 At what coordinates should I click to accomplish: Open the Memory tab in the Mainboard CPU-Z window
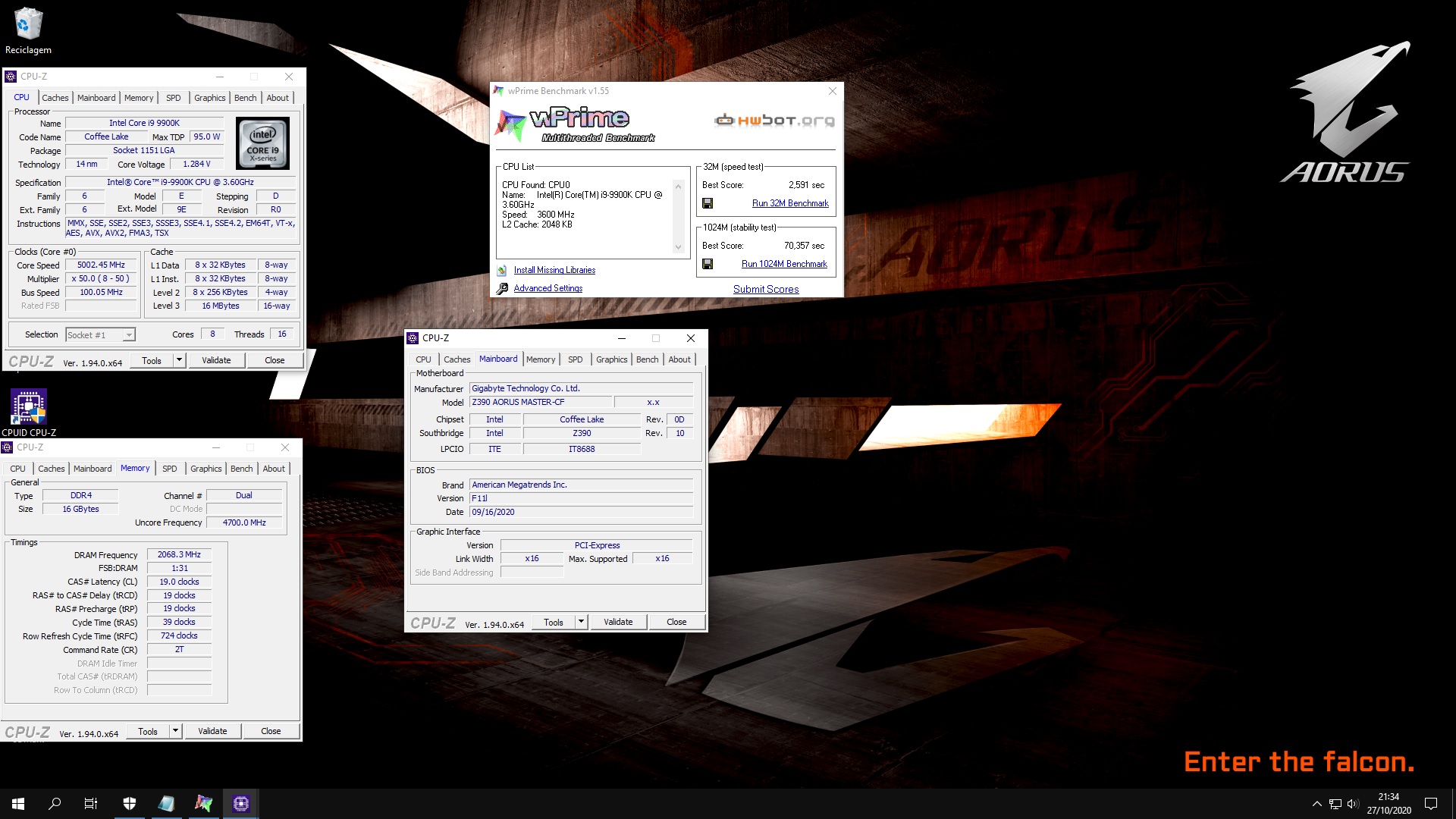point(541,359)
